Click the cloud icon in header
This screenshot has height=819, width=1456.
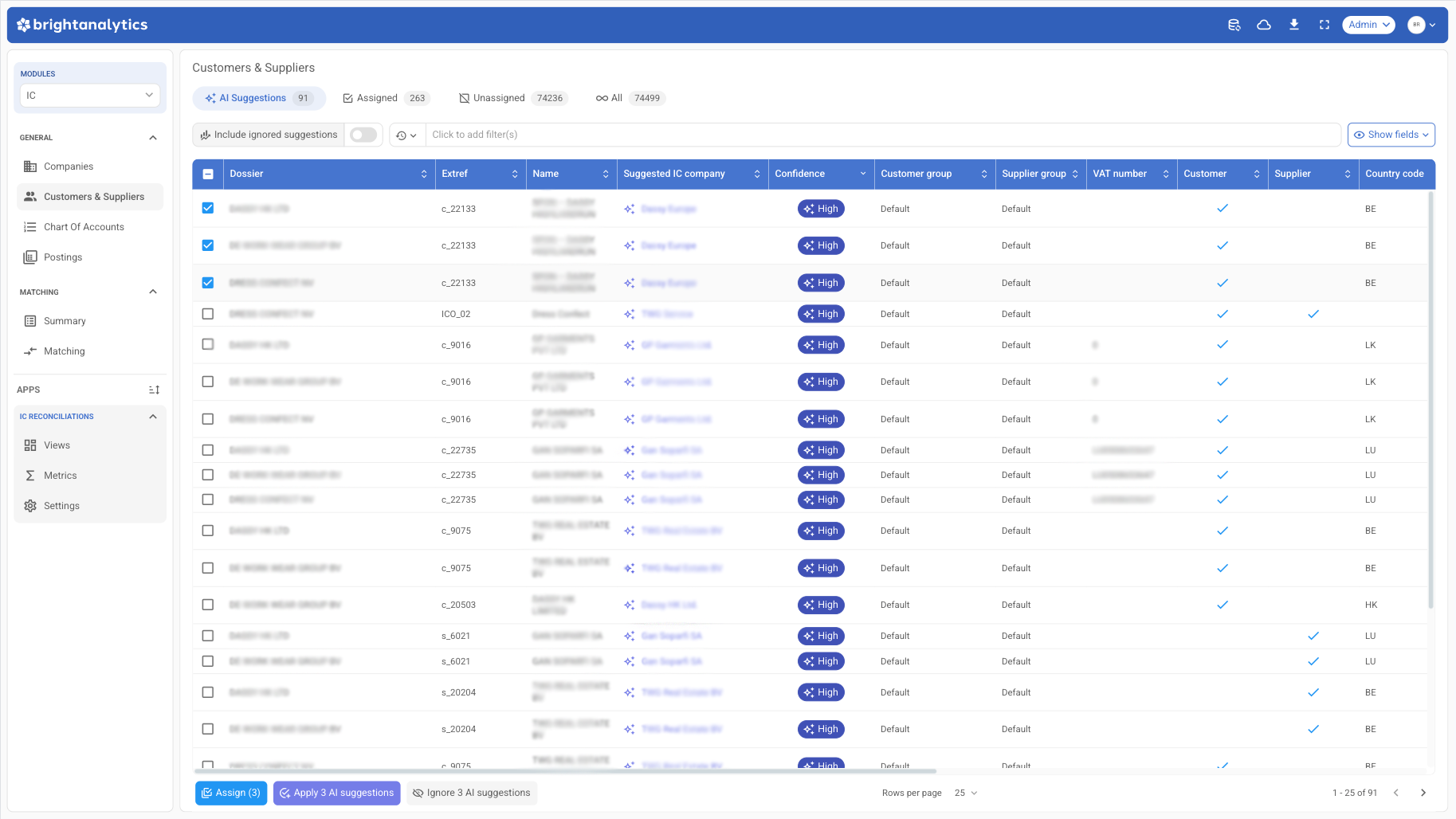pos(1264,25)
